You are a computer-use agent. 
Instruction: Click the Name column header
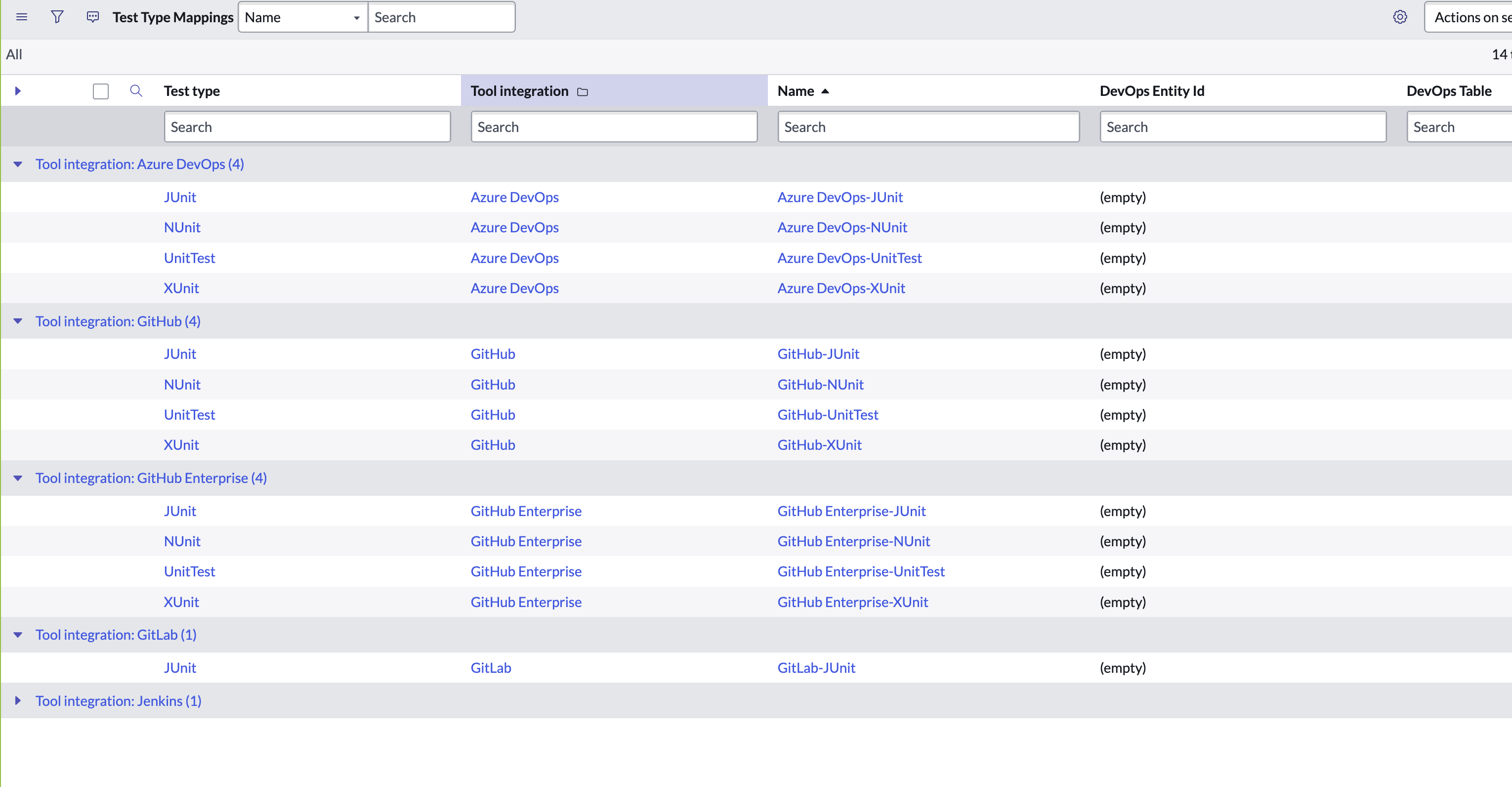pyautogui.click(x=796, y=91)
